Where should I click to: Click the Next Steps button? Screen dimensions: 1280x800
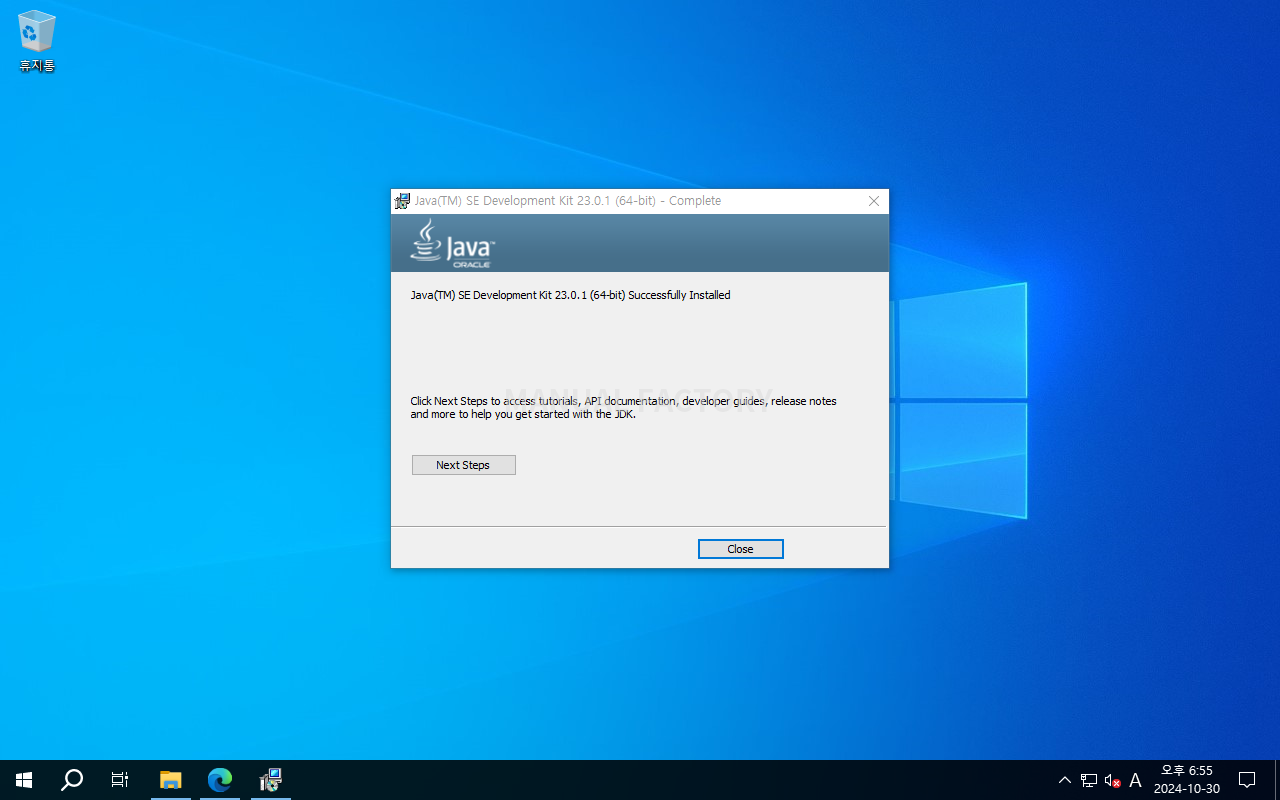pos(464,465)
